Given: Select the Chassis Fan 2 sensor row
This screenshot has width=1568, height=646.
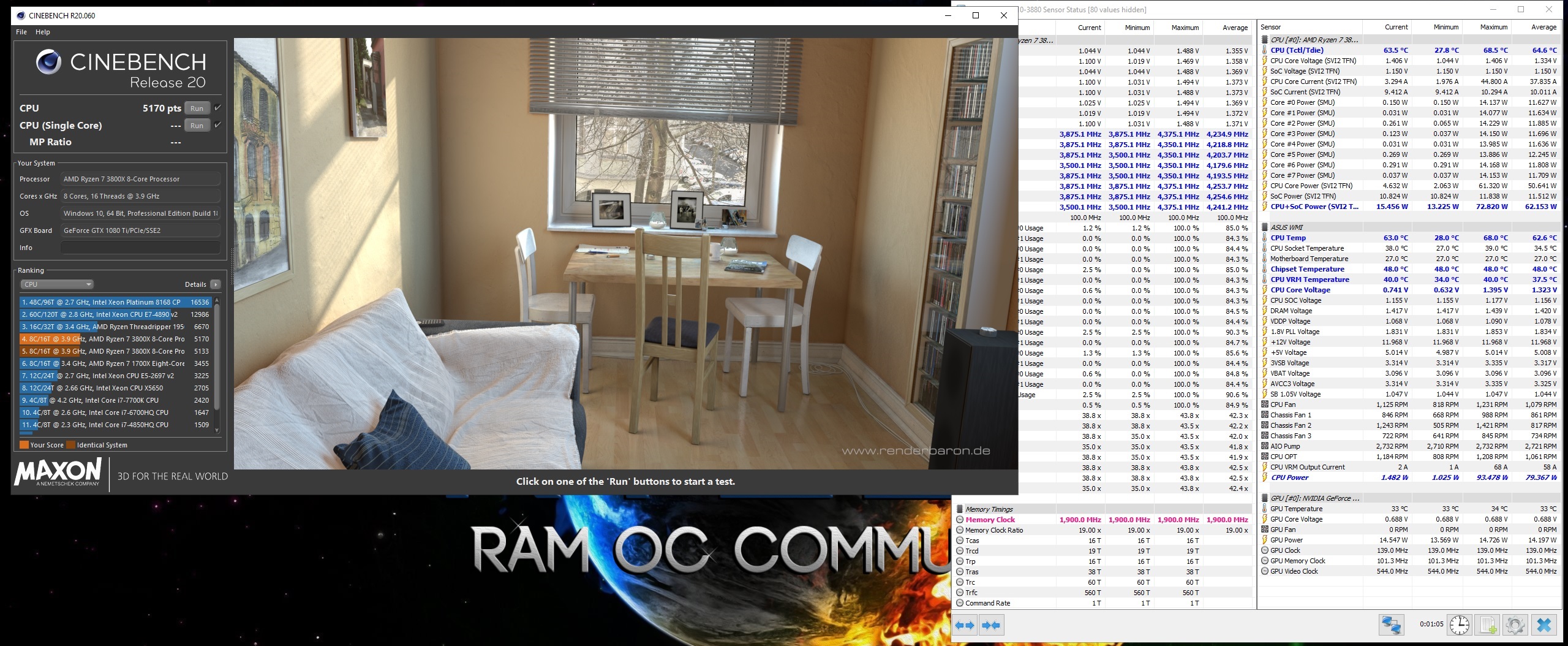Looking at the screenshot, I should (1410, 425).
